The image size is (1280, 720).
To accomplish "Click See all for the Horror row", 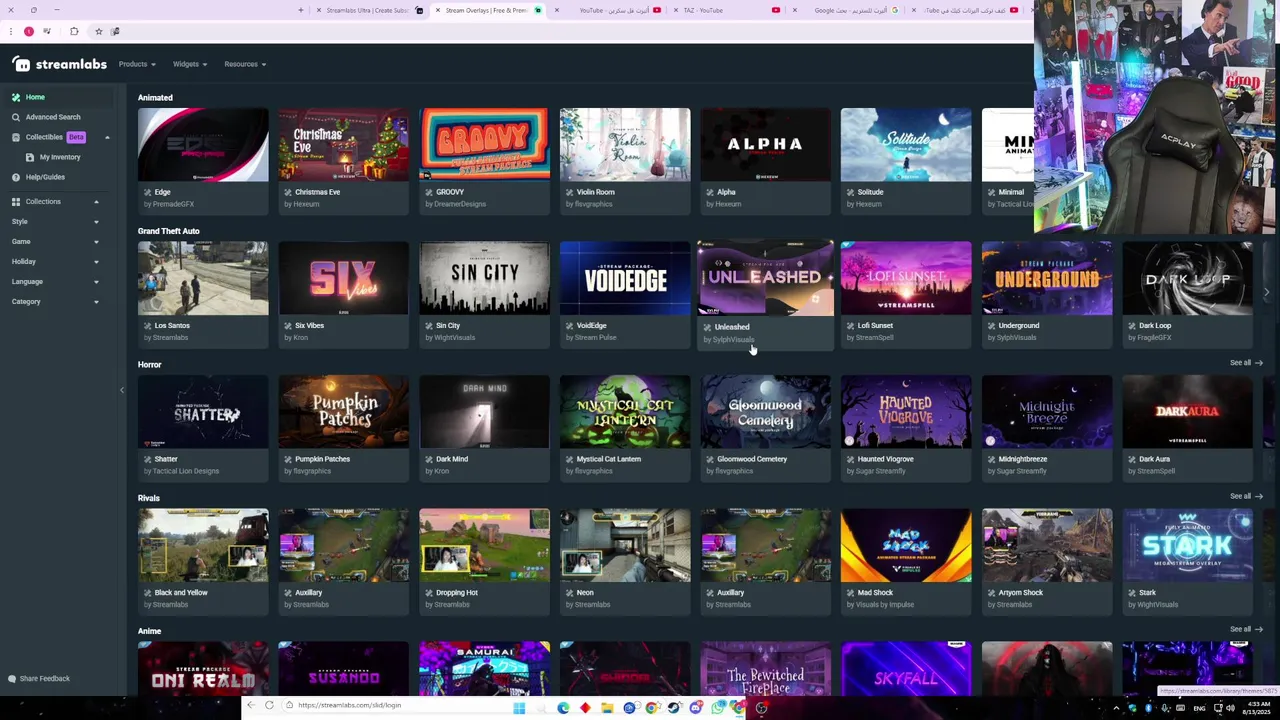I will [1246, 363].
